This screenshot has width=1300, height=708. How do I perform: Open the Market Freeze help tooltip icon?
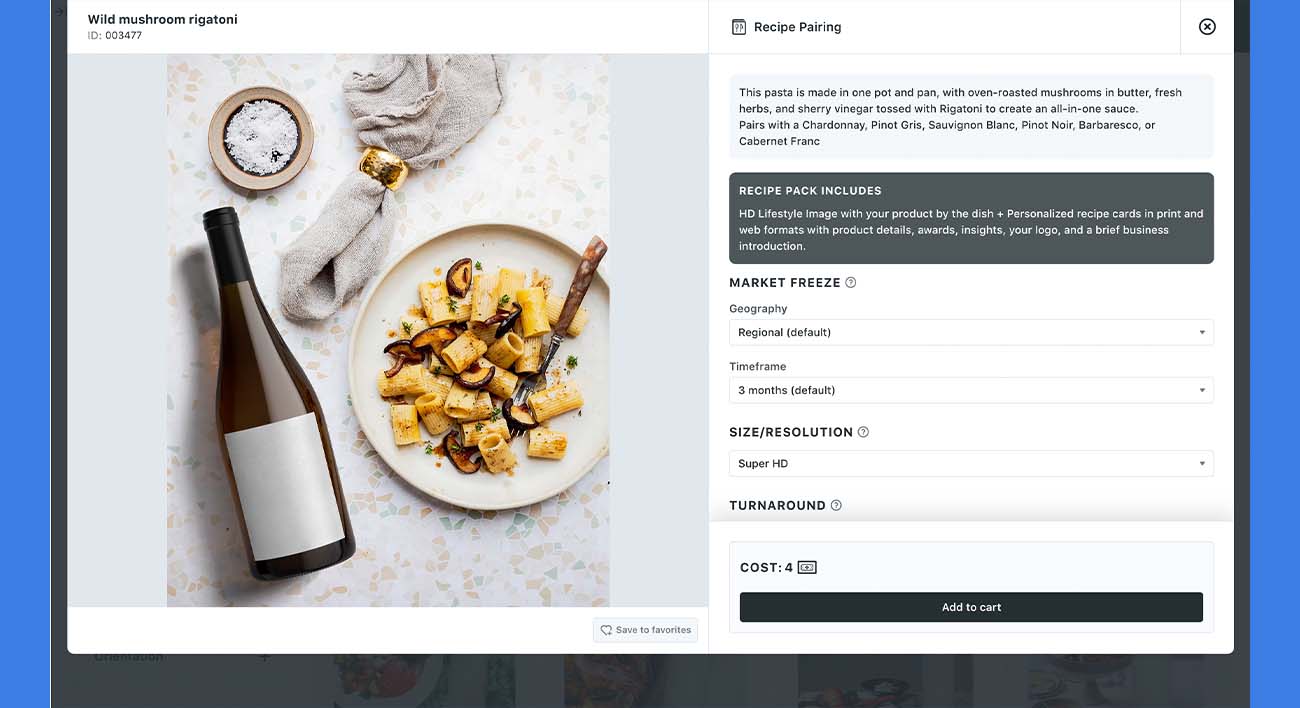click(x=851, y=282)
